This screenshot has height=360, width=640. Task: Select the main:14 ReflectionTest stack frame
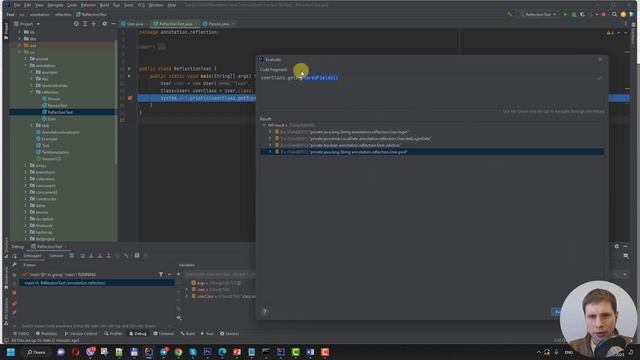coord(98,283)
